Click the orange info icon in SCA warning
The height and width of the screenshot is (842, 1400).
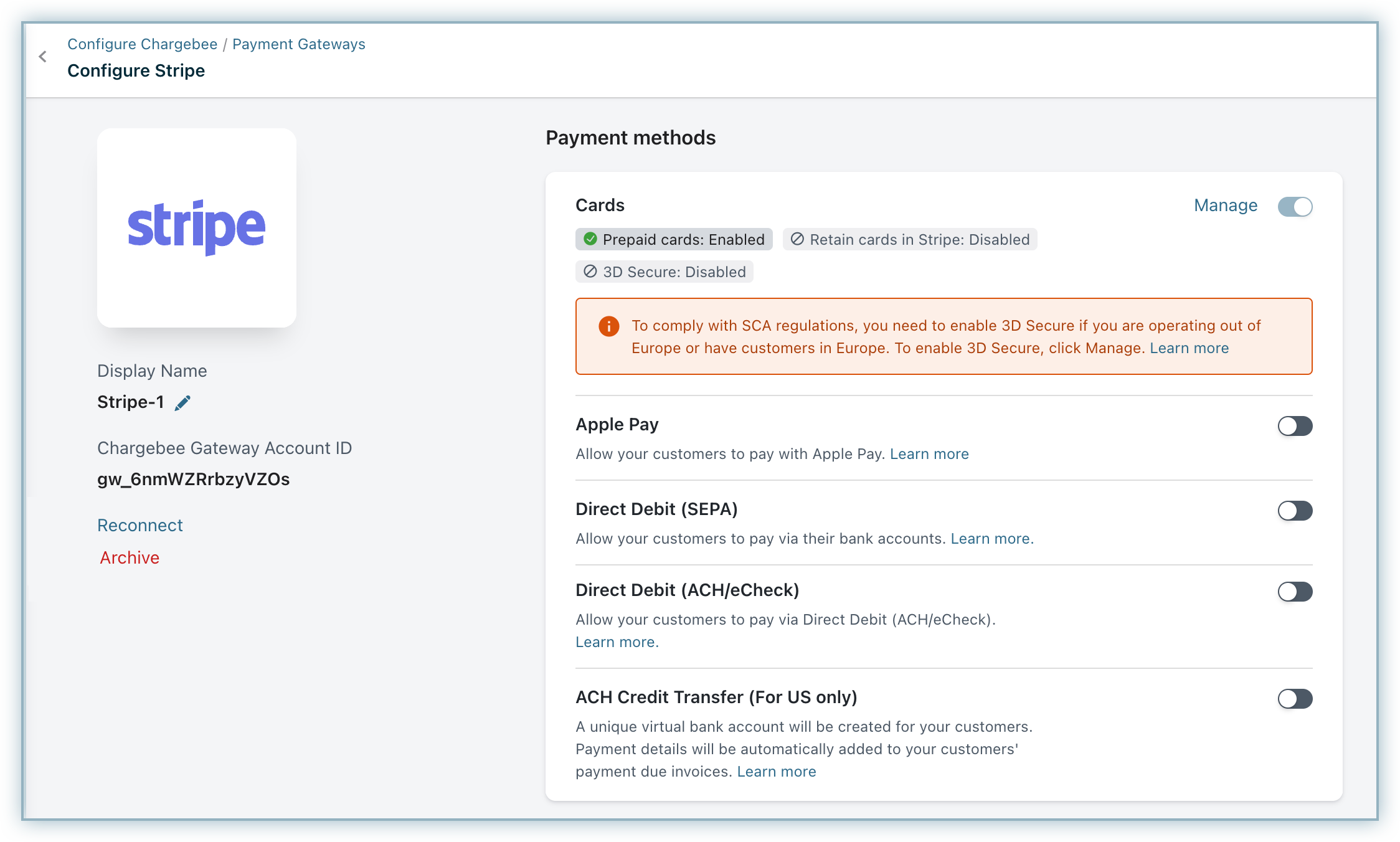608,326
